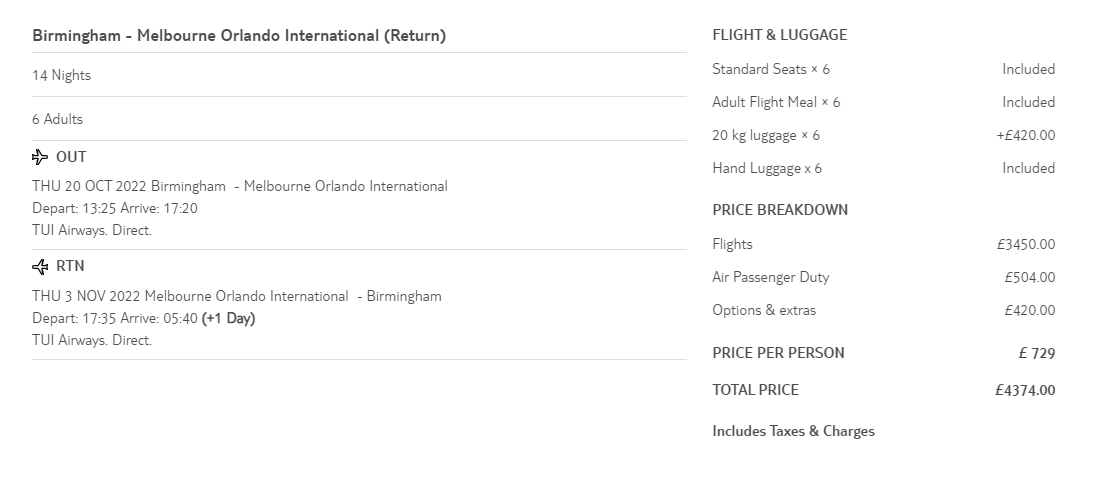Click the FLIGHT & LUGGAGE section heading

779,35
